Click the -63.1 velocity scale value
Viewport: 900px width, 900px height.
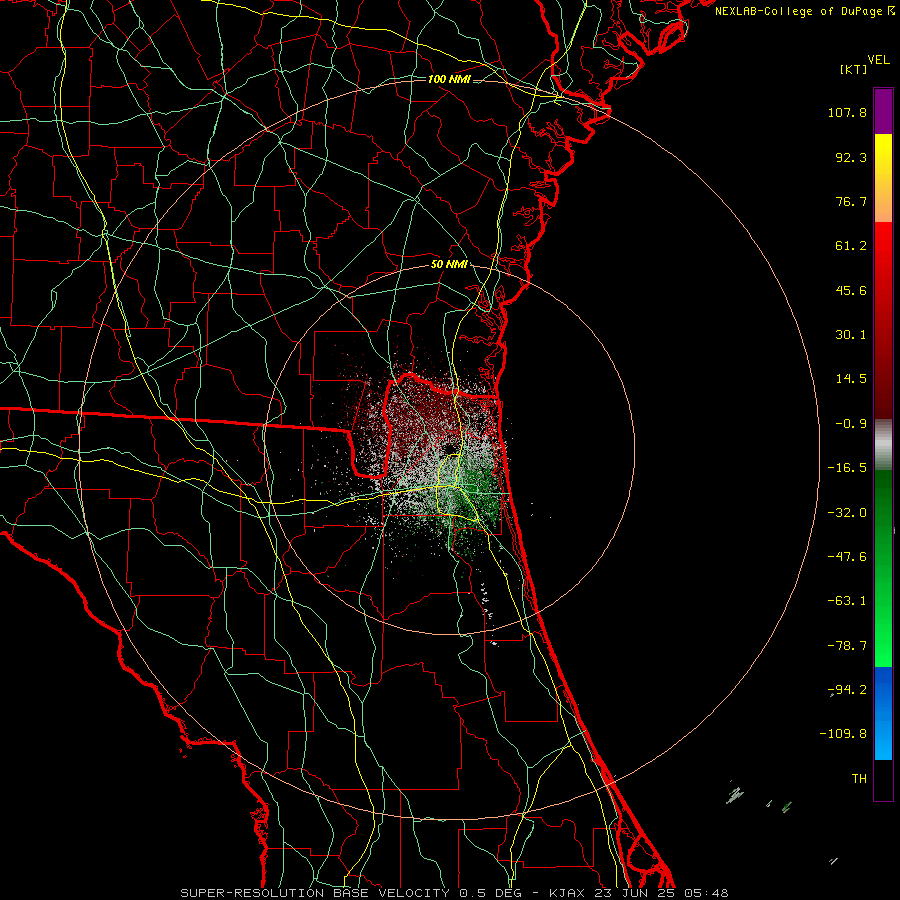(x=847, y=601)
